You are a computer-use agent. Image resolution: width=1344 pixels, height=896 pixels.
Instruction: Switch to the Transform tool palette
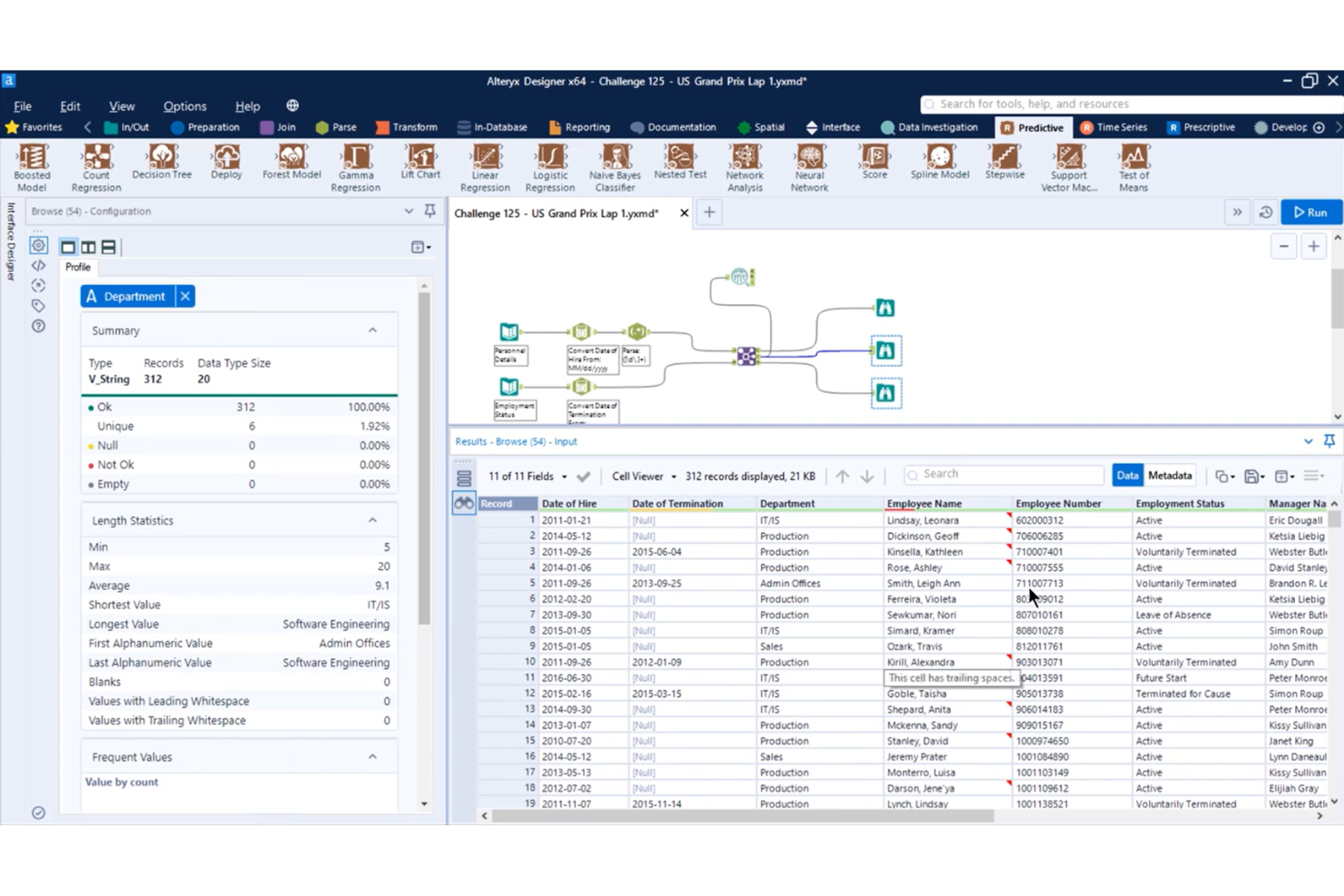click(407, 127)
